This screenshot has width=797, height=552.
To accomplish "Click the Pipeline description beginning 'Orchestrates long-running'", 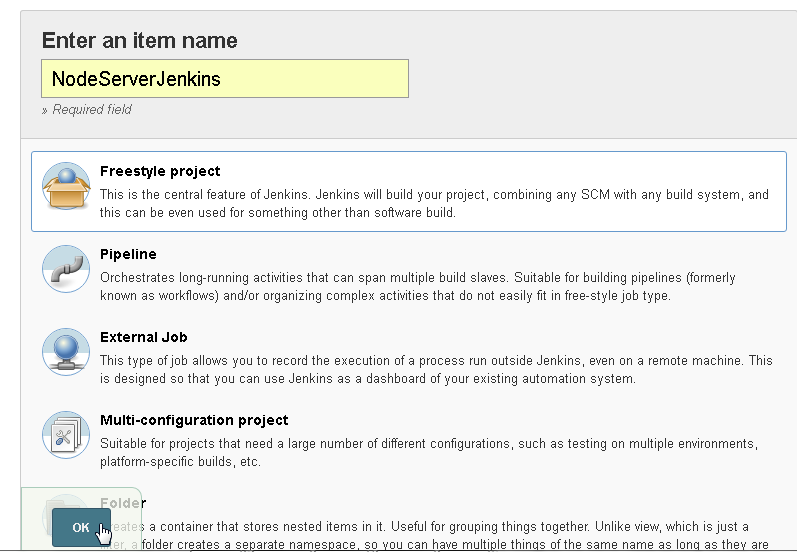I will click(x=418, y=287).
